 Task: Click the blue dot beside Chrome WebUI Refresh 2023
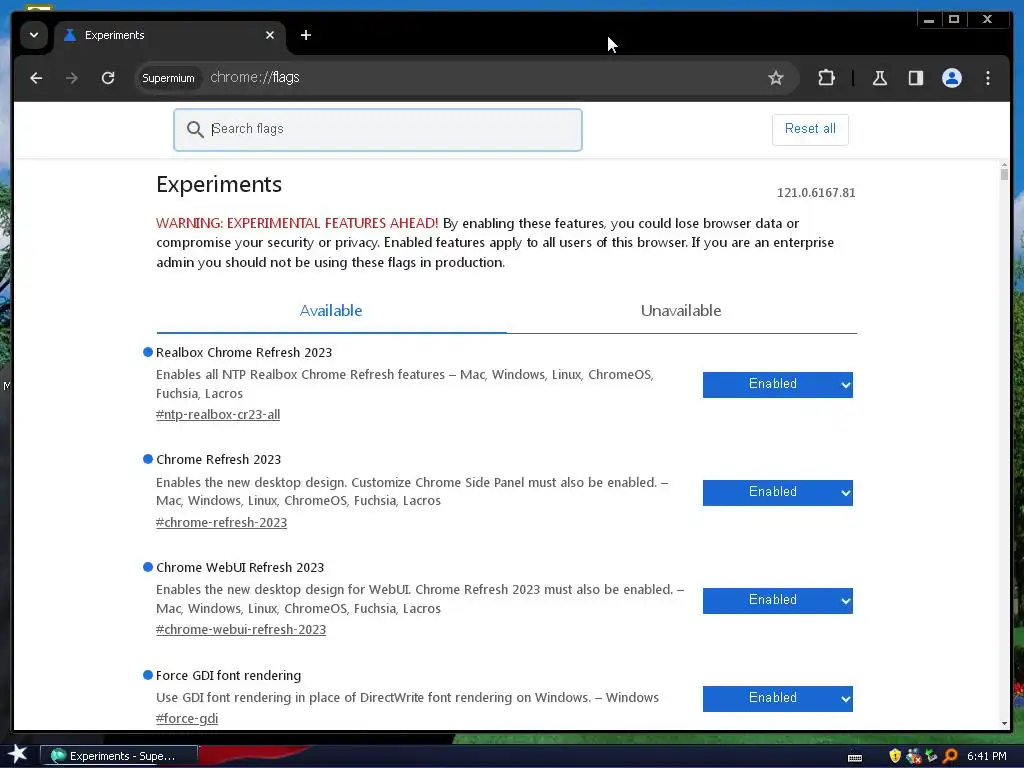[x=148, y=567]
